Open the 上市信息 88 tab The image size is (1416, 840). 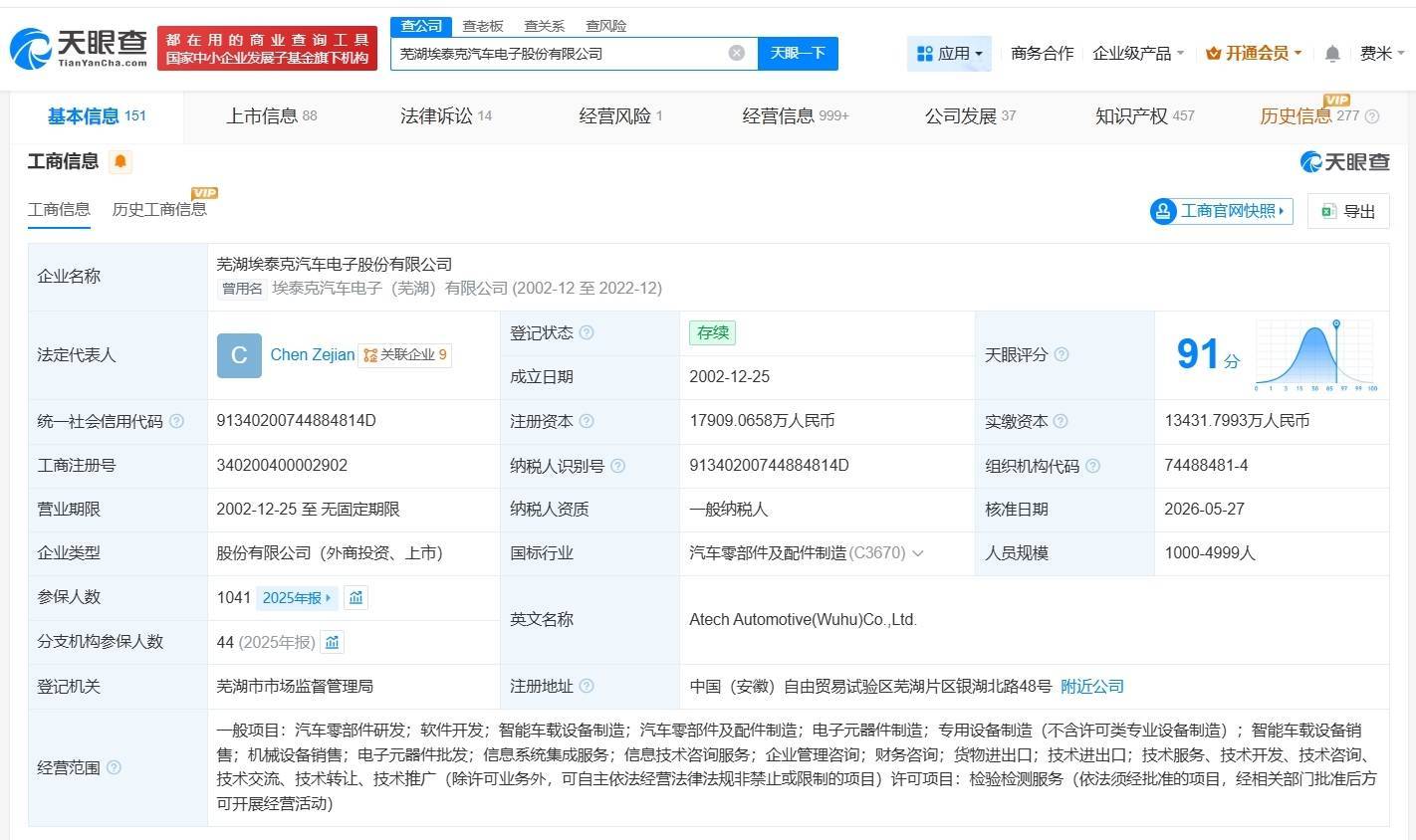[x=271, y=116]
